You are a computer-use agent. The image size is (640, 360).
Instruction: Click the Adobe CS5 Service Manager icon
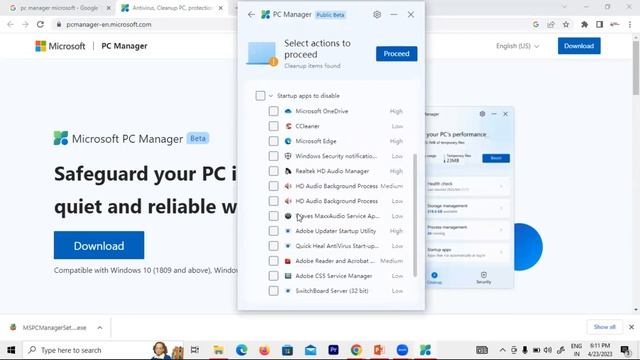point(288,276)
